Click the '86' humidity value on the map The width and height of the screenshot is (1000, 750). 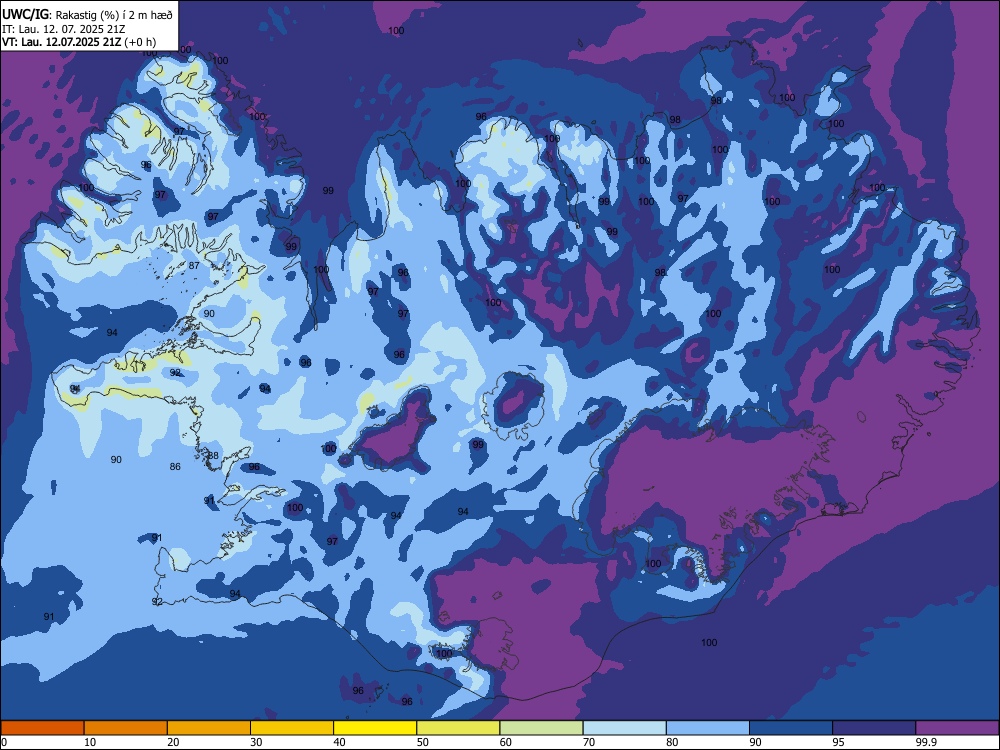tap(175, 466)
